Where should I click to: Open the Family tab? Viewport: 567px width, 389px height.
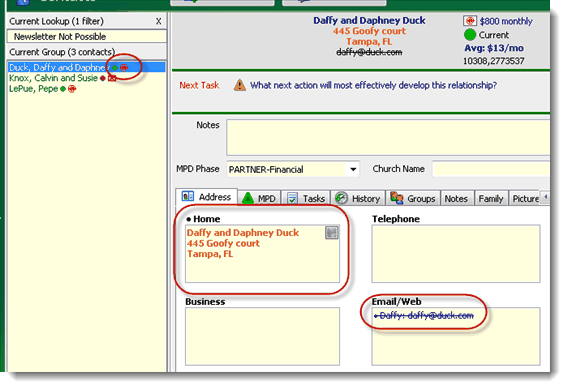tap(491, 199)
